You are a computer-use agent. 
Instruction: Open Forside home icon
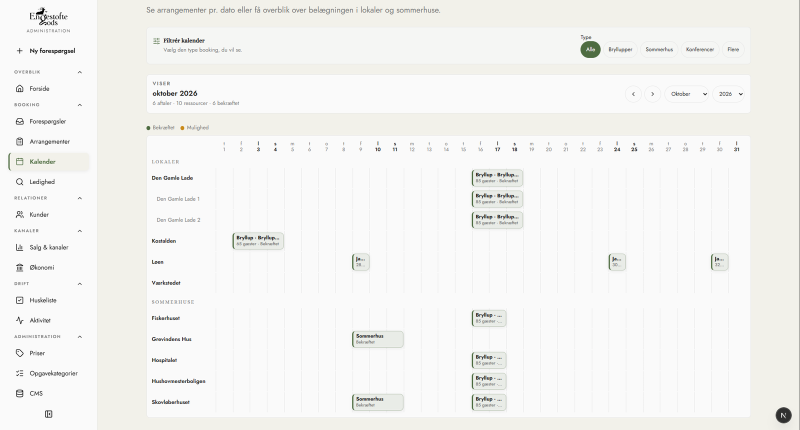tap(19, 89)
